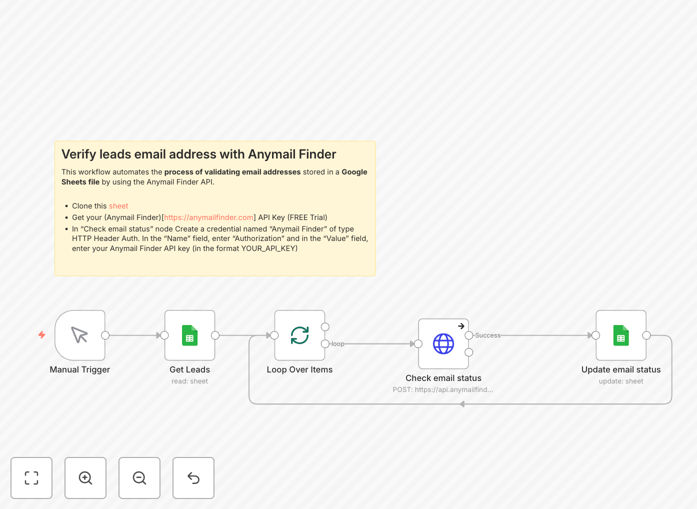Click the Manual Trigger node icon
The image size is (697, 509).
[x=80, y=335]
